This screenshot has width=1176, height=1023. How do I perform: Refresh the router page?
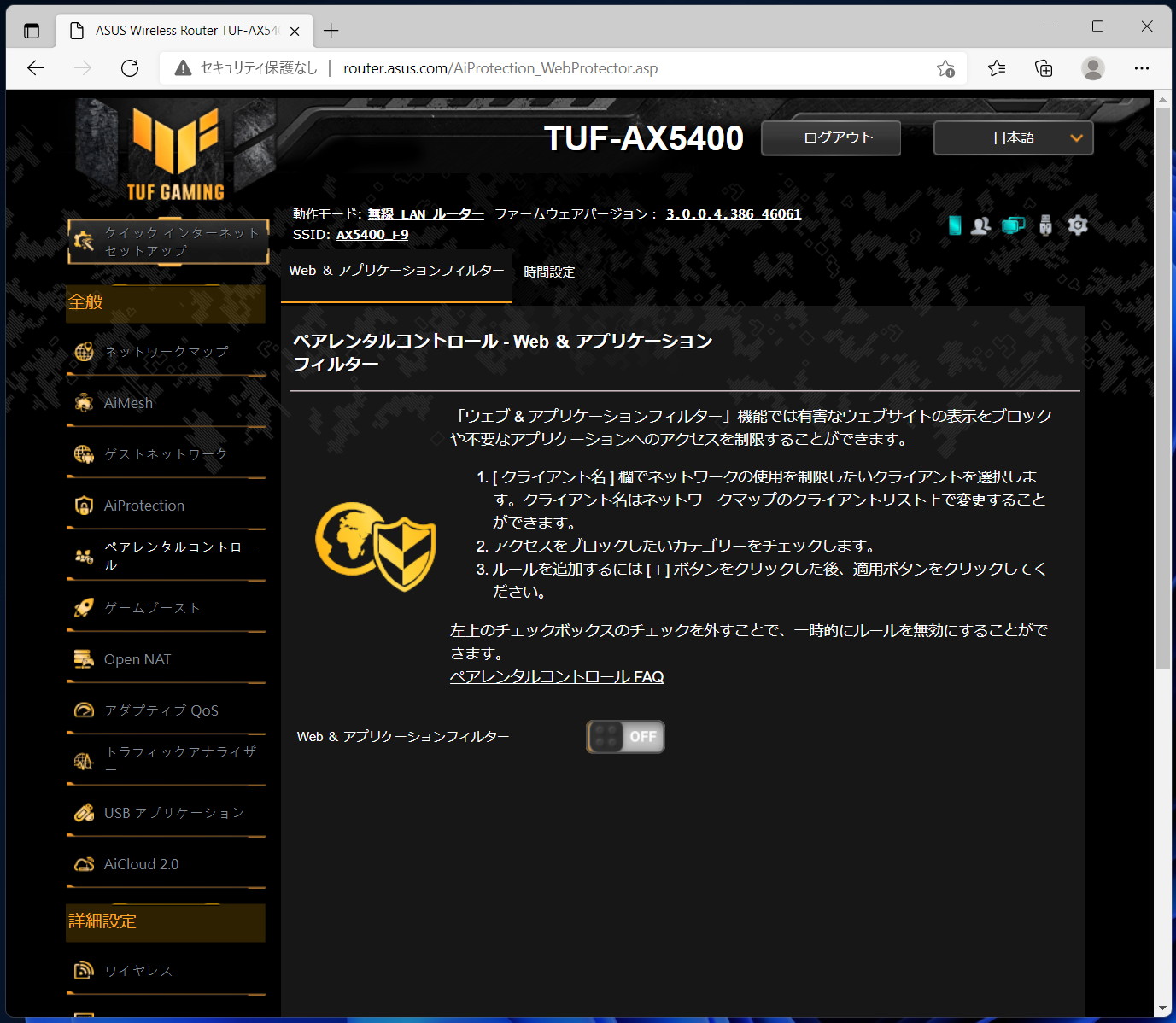tap(130, 68)
